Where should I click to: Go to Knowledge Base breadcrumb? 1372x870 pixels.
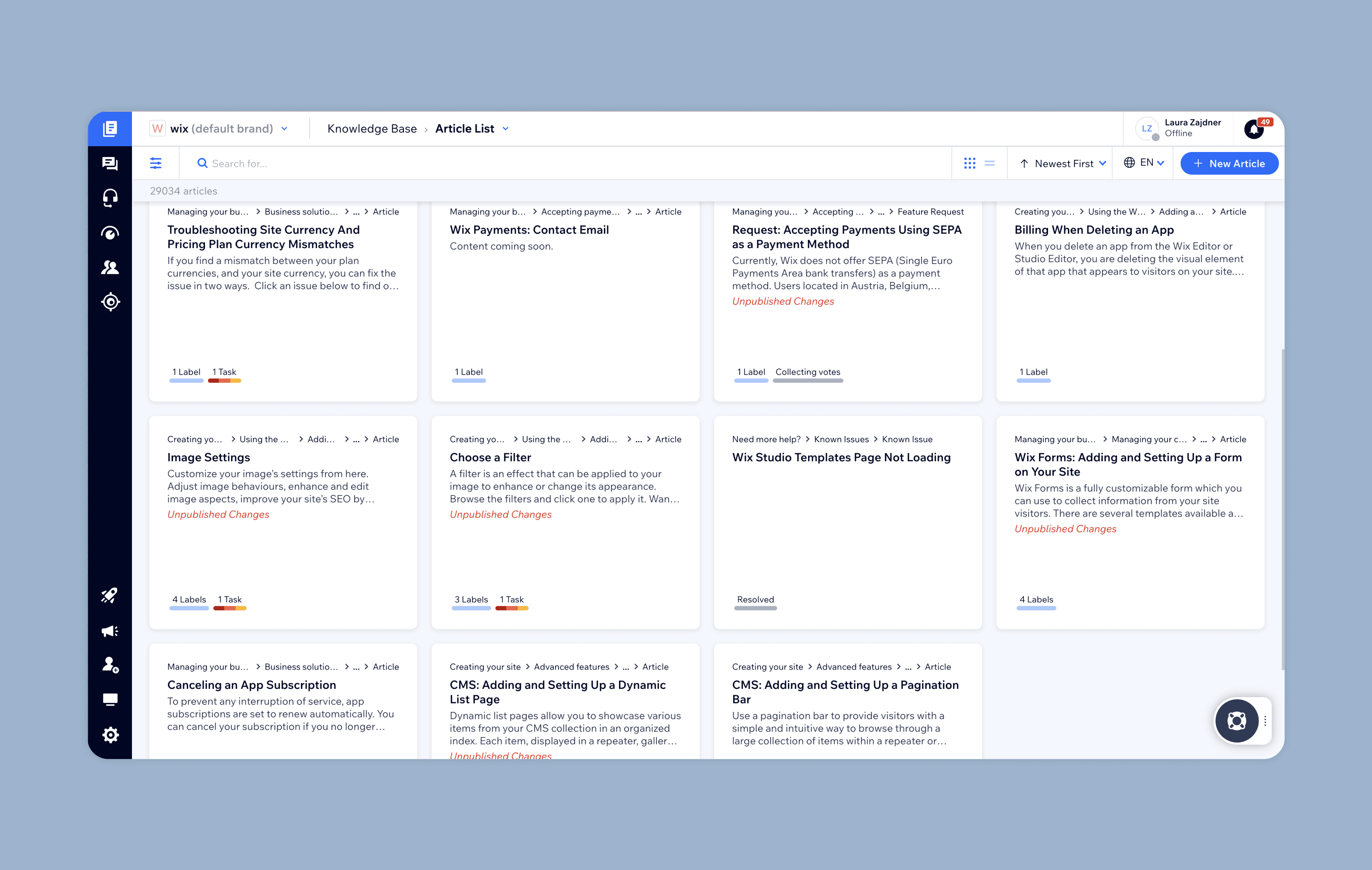click(371, 129)
